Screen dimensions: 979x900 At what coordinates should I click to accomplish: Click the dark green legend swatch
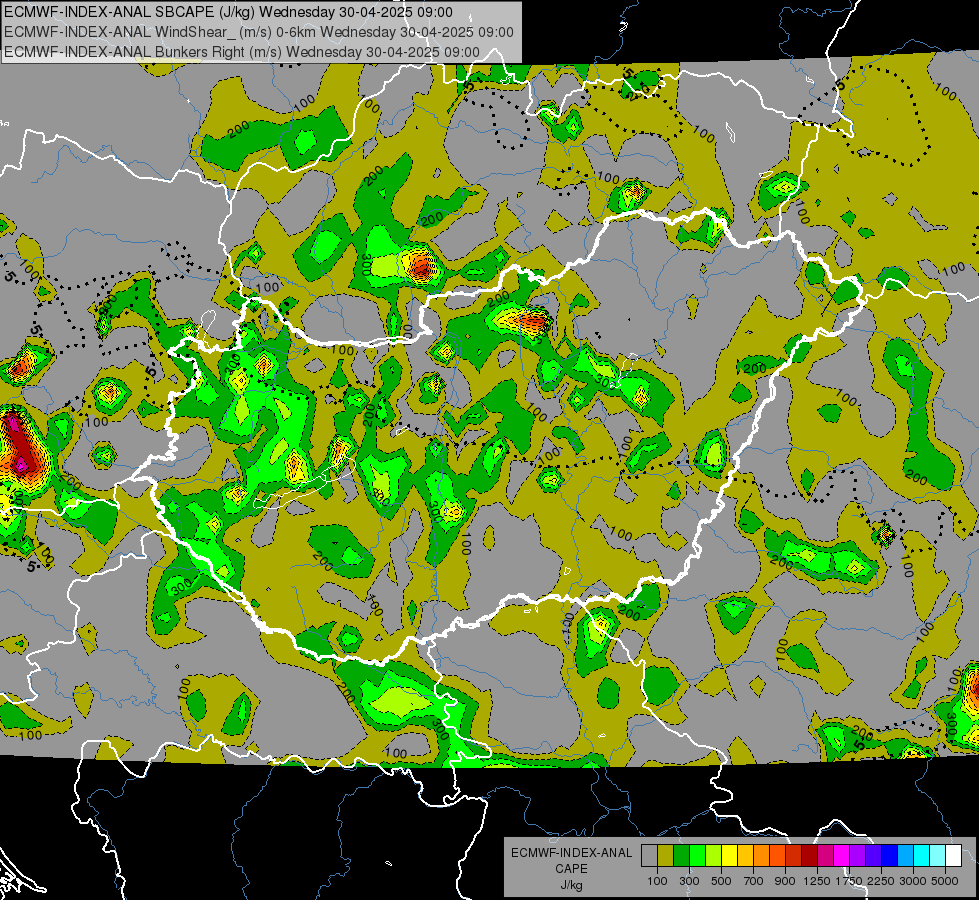[681, 856]
